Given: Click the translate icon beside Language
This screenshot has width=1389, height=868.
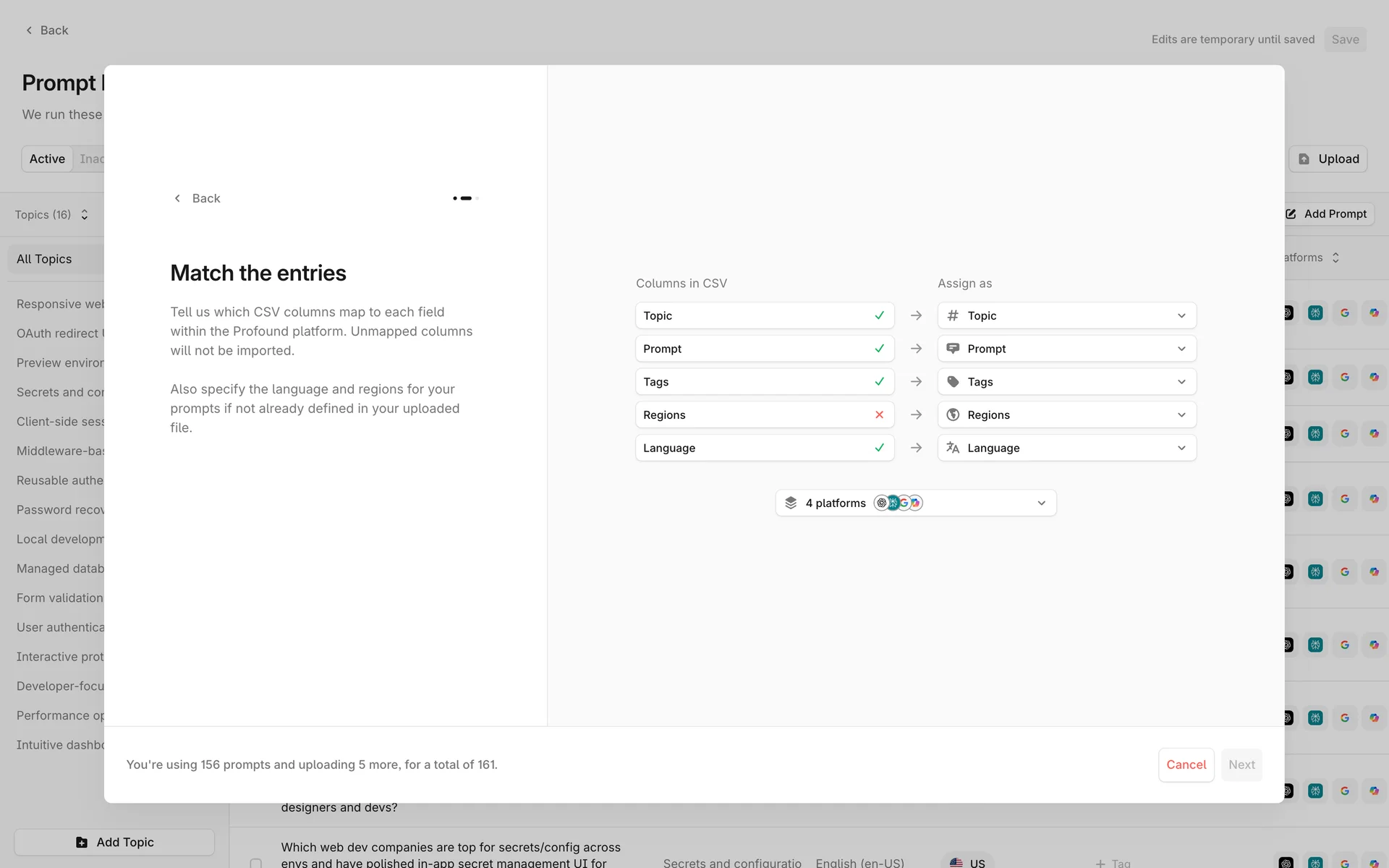Looking at the screenshot, I should tap(953, 448).
